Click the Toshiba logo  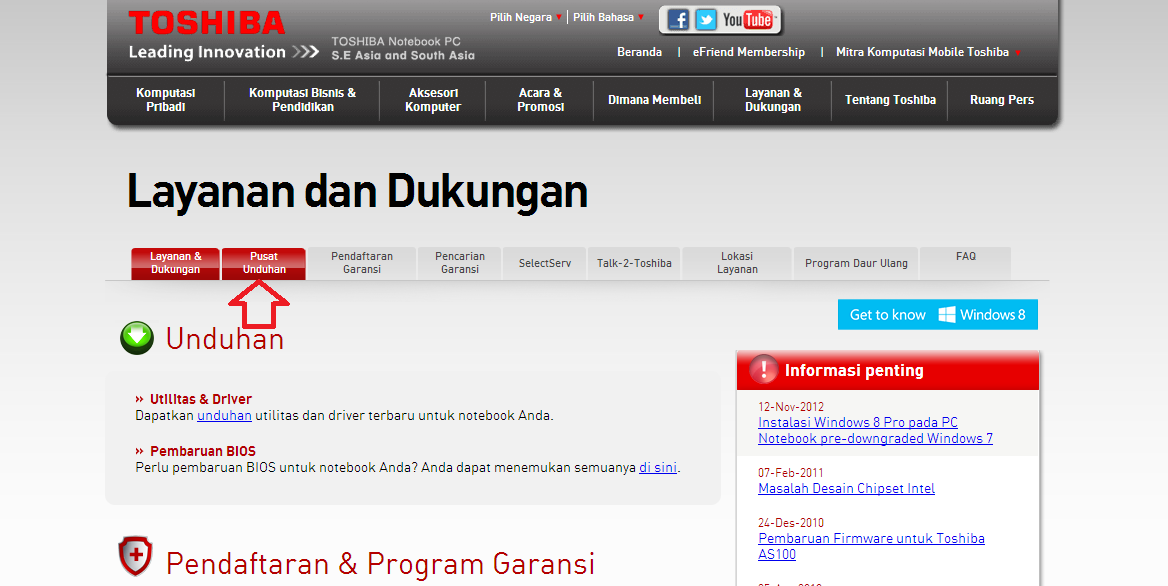click(x=206, y=22)
